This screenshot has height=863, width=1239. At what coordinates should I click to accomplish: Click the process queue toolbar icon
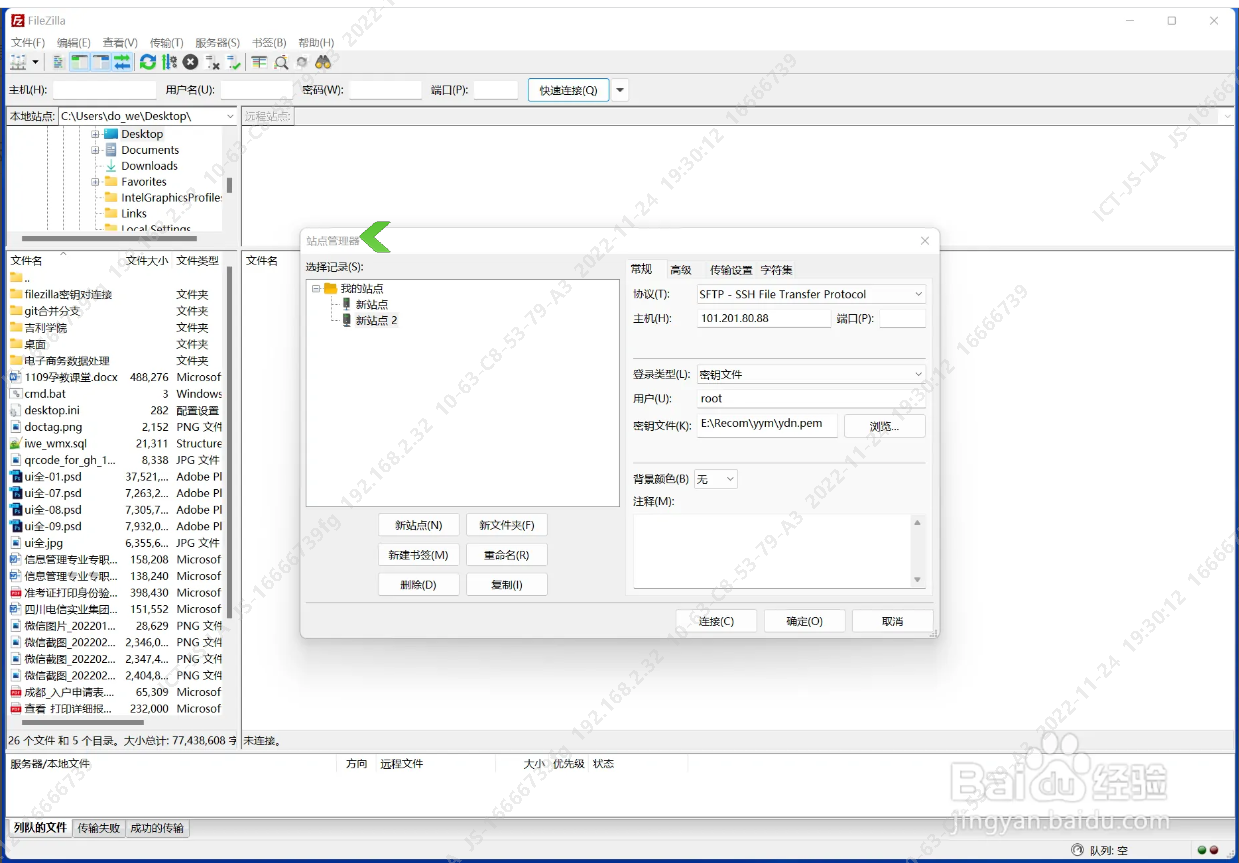pos(169,62)
